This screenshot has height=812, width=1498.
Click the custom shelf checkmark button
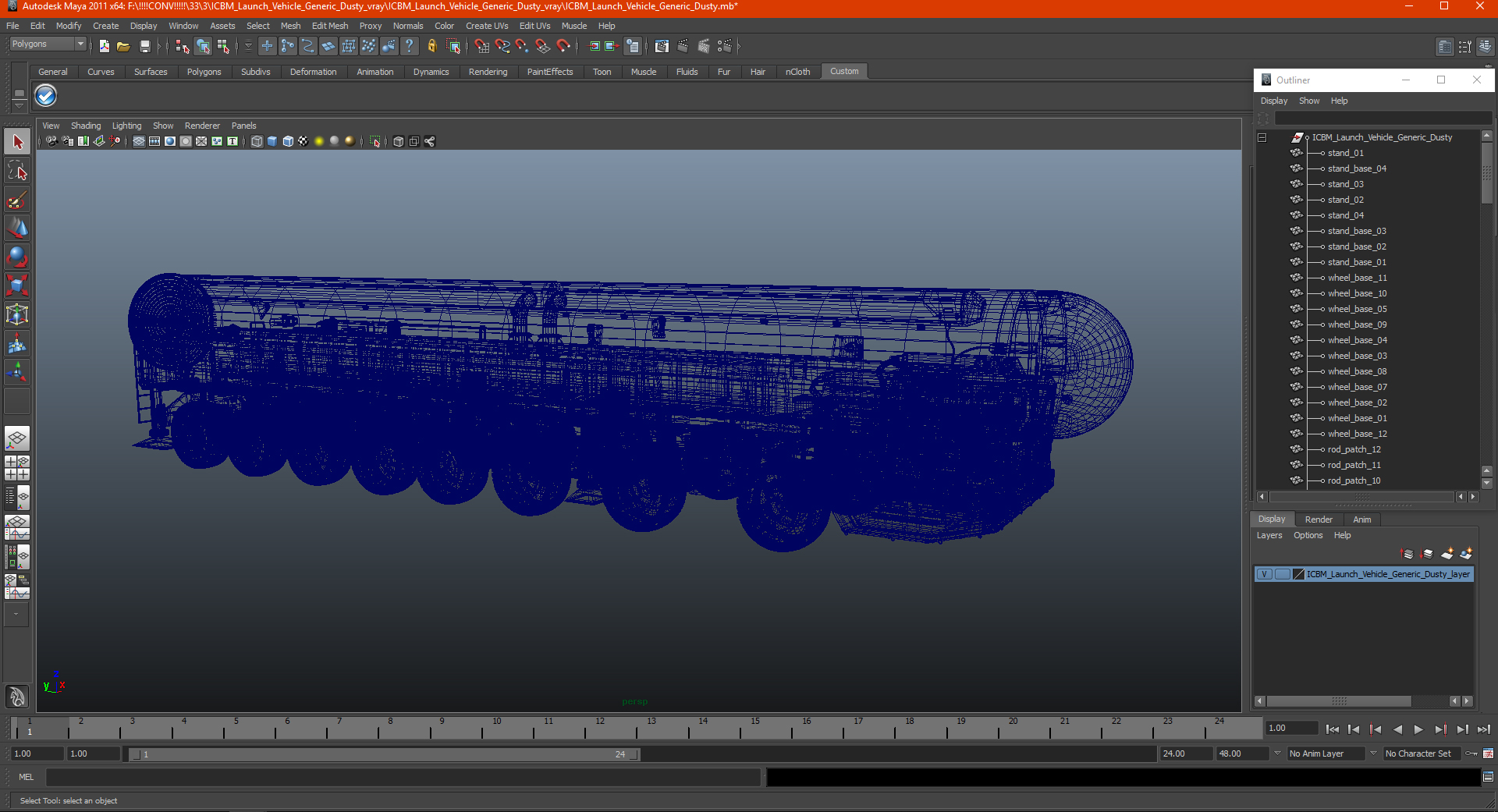[x=46, y=96]
